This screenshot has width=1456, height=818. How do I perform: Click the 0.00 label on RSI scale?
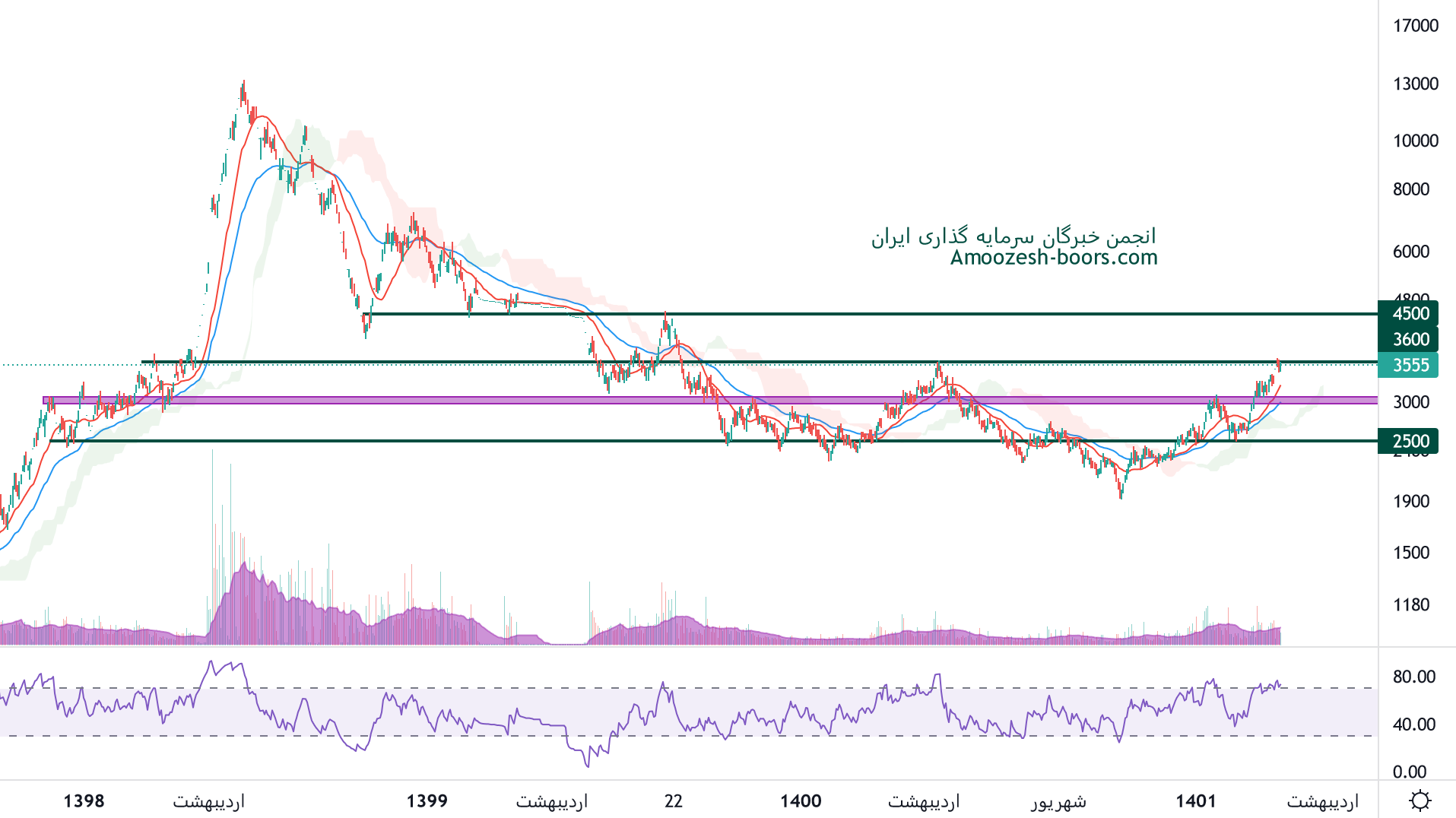click(x=1409, y=772)
